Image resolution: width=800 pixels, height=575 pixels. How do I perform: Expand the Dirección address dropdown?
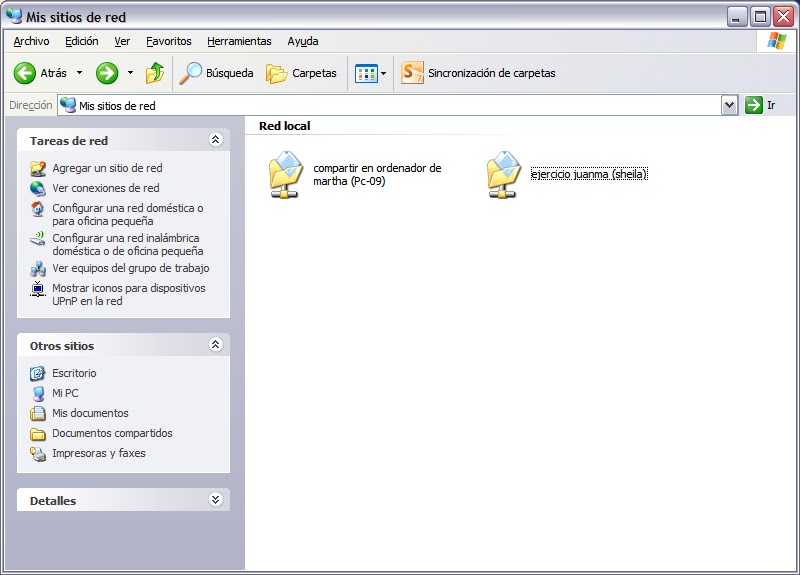730,105
